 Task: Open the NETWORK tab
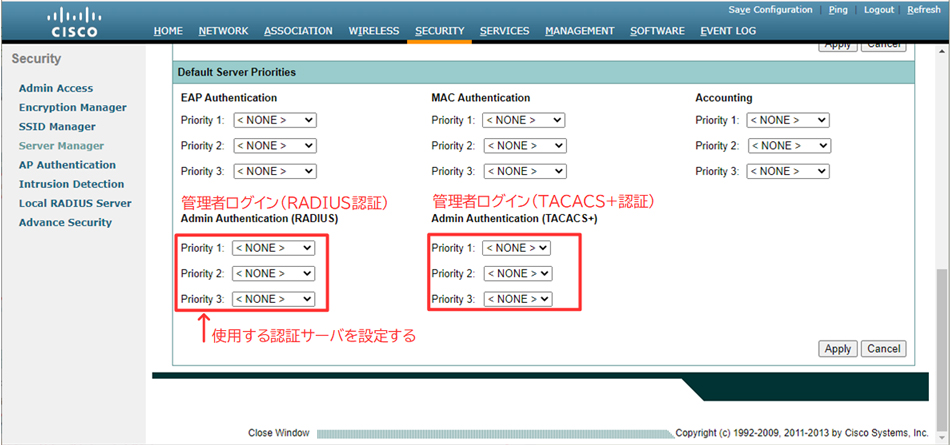(x=223, y=31)
